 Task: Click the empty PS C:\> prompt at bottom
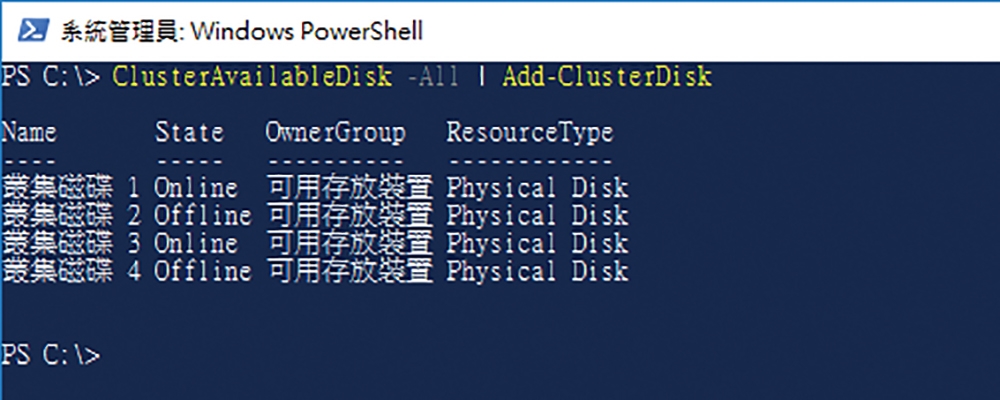point(50,356)
